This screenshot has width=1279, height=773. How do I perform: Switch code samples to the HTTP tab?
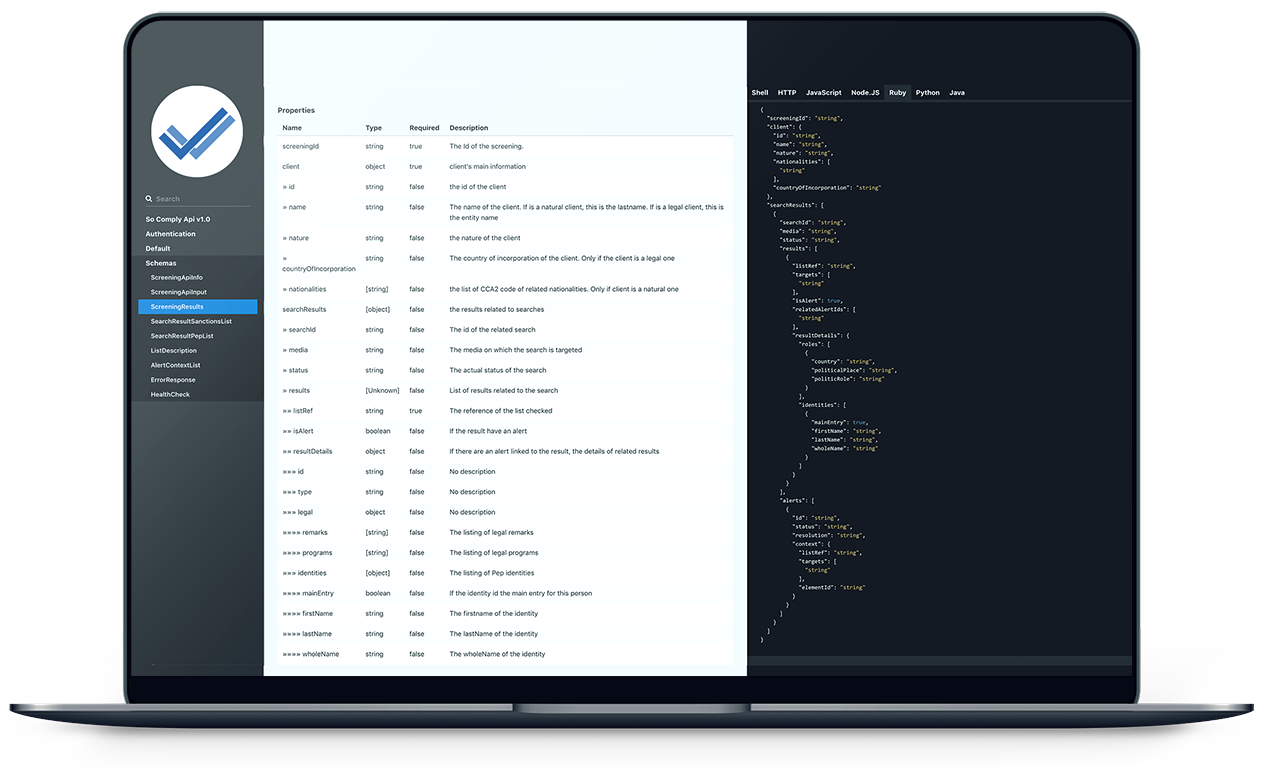[787, 92]
